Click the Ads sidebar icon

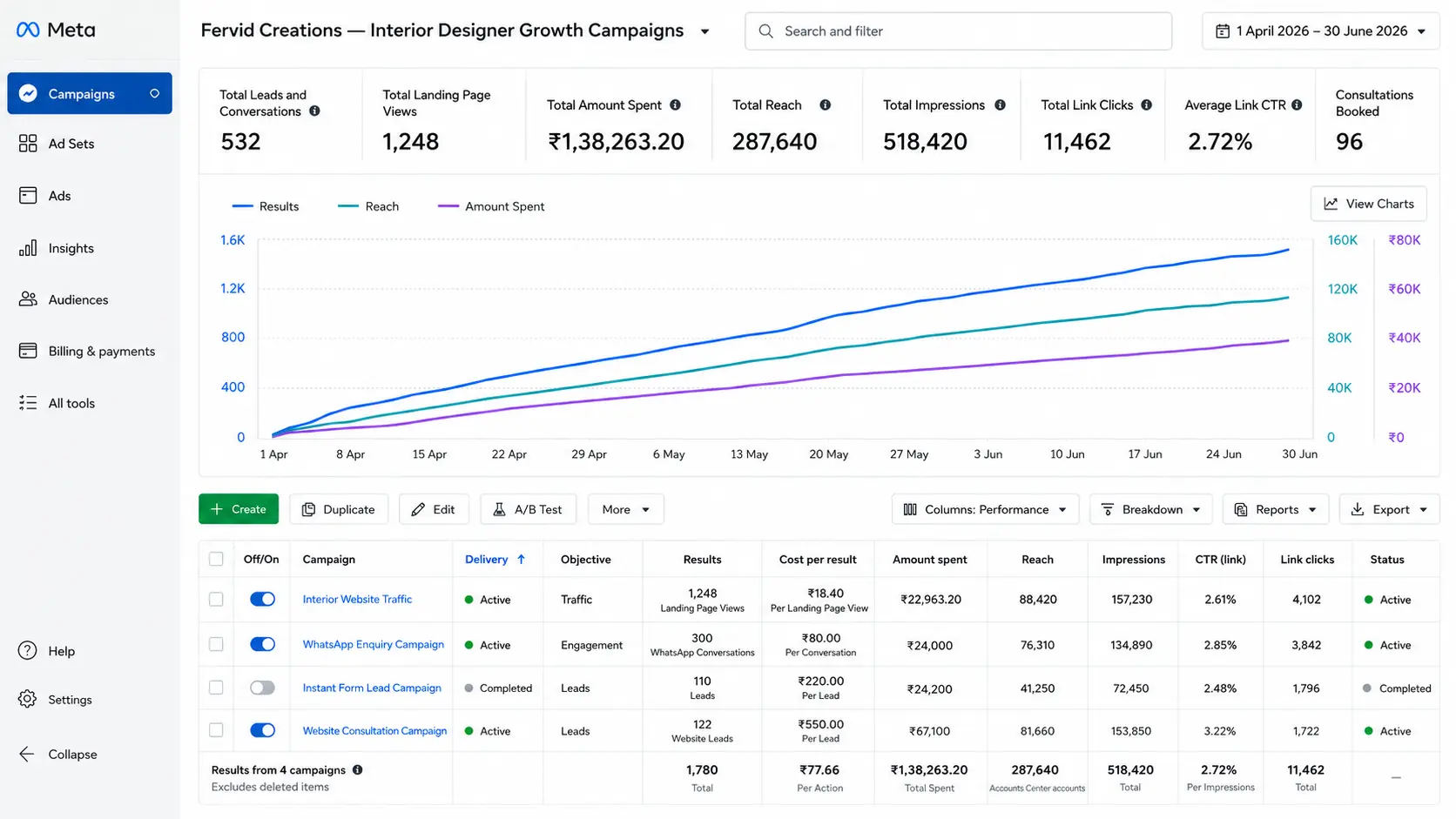(28, 196)
